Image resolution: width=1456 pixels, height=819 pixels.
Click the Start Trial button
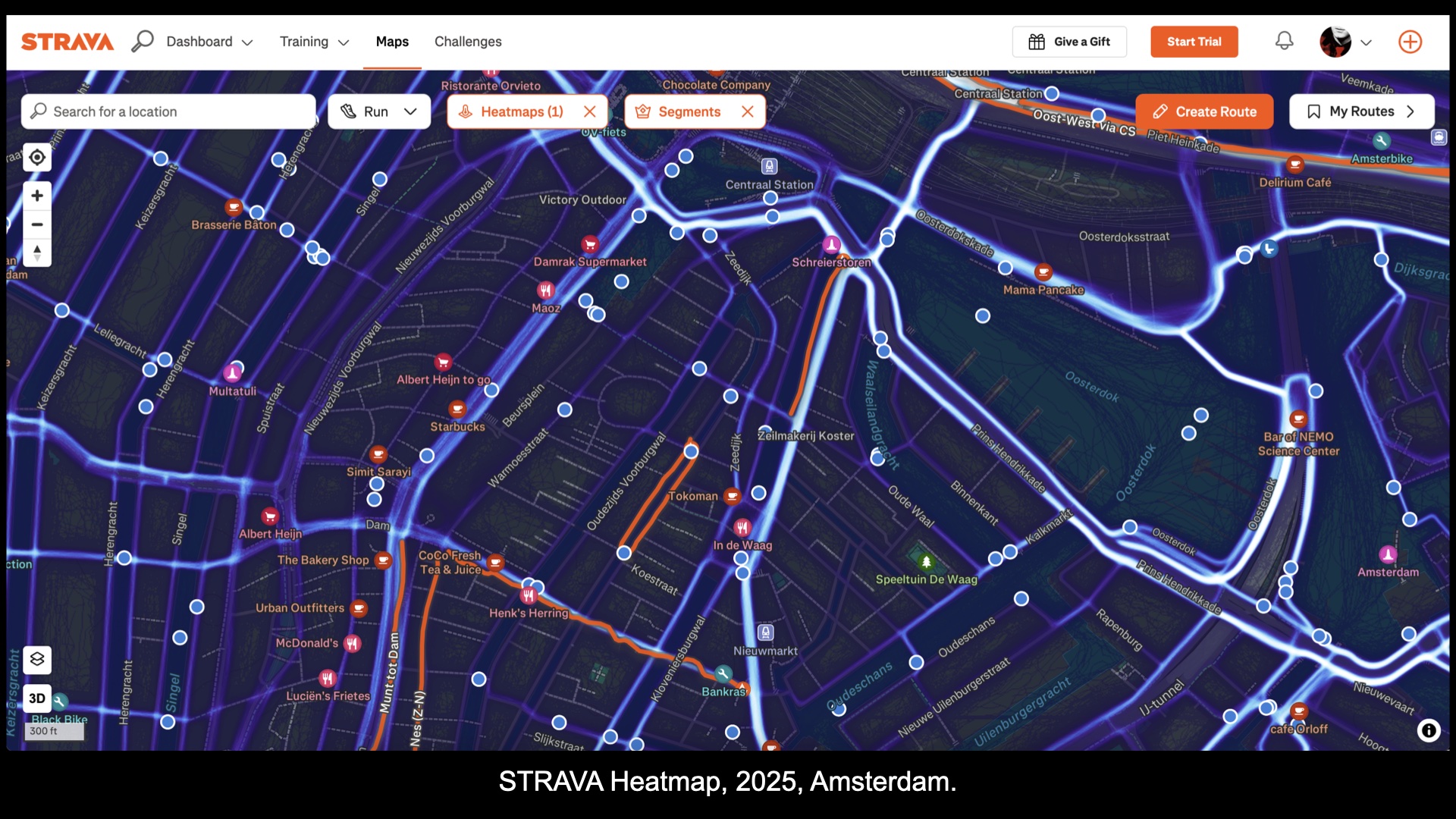coord(1194,42)
